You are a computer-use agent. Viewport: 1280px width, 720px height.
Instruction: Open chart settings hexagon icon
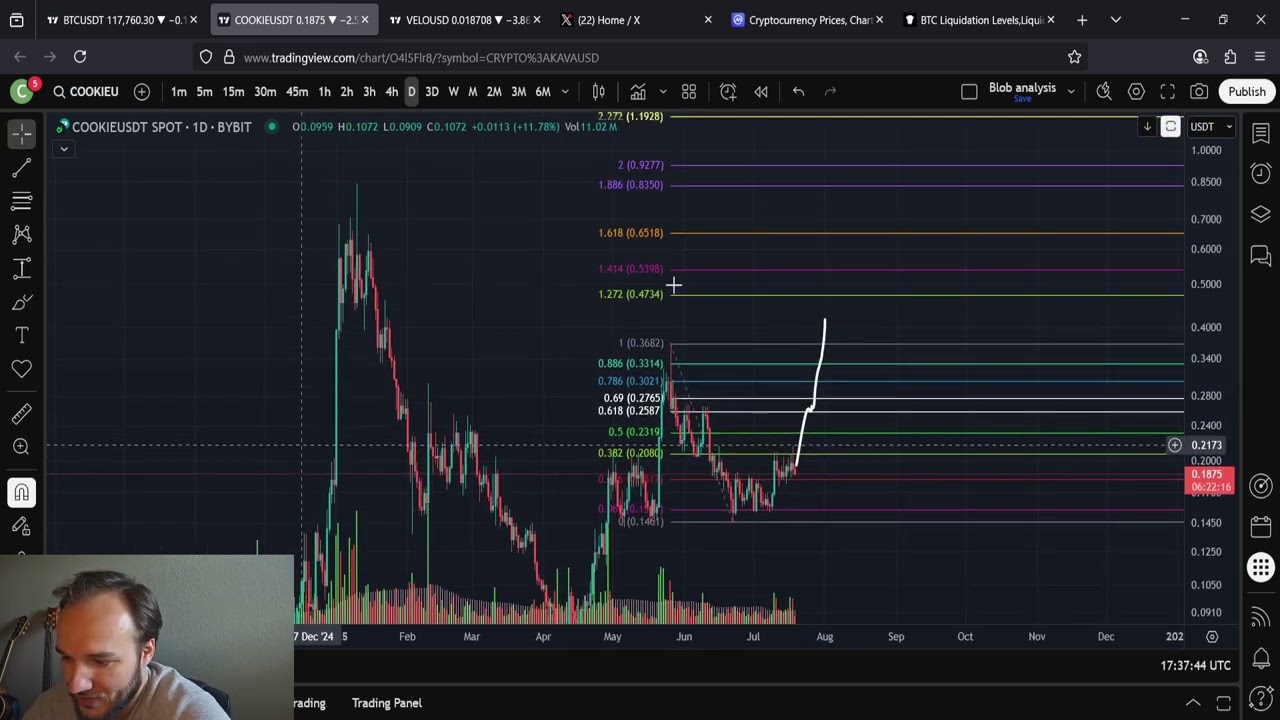click(x=1136, y=92)
